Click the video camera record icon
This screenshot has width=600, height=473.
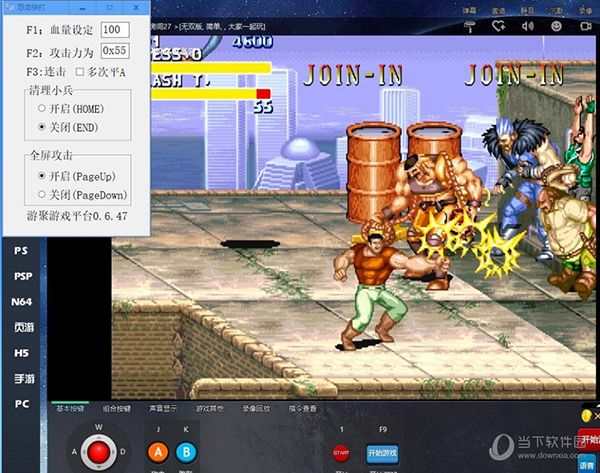585,26
